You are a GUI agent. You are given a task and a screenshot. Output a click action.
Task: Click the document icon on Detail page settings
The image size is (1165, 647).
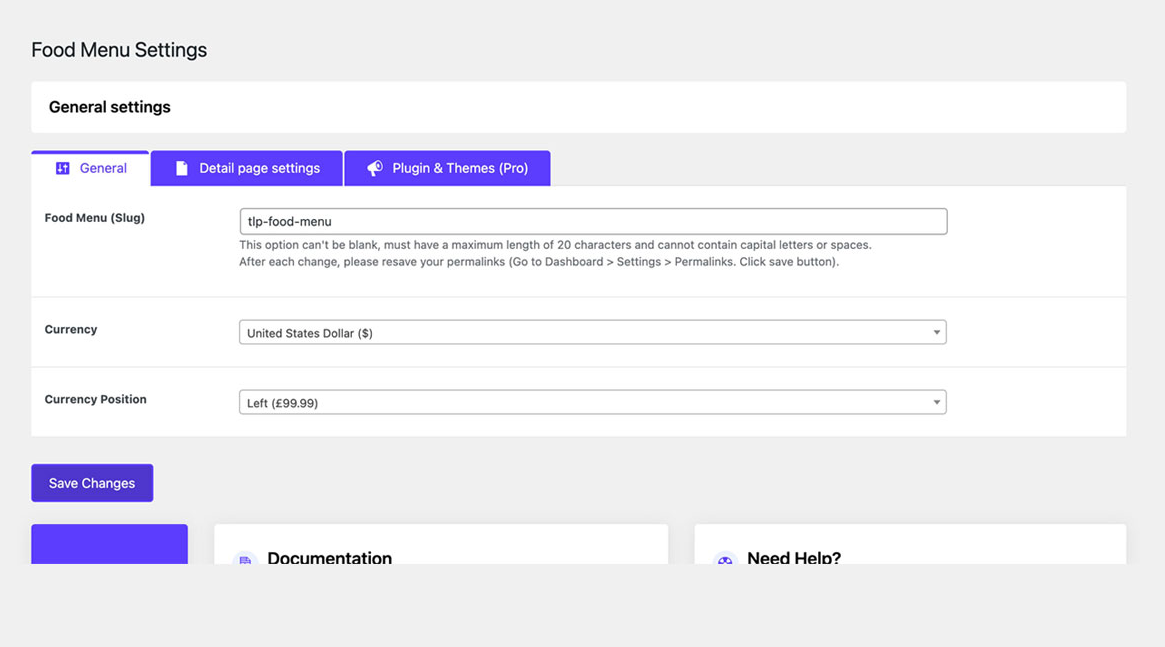181,168
